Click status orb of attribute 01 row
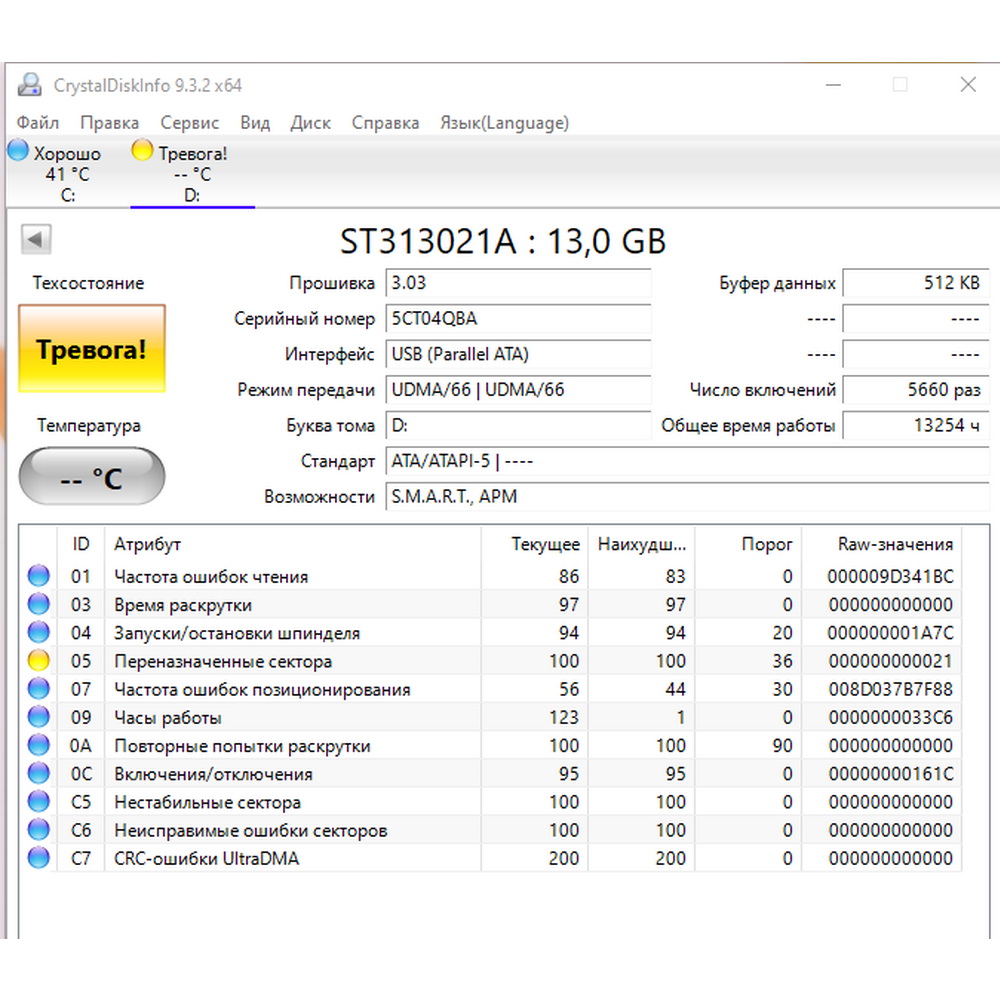This screenshot has width=1000, height=1000. (38, 576)
